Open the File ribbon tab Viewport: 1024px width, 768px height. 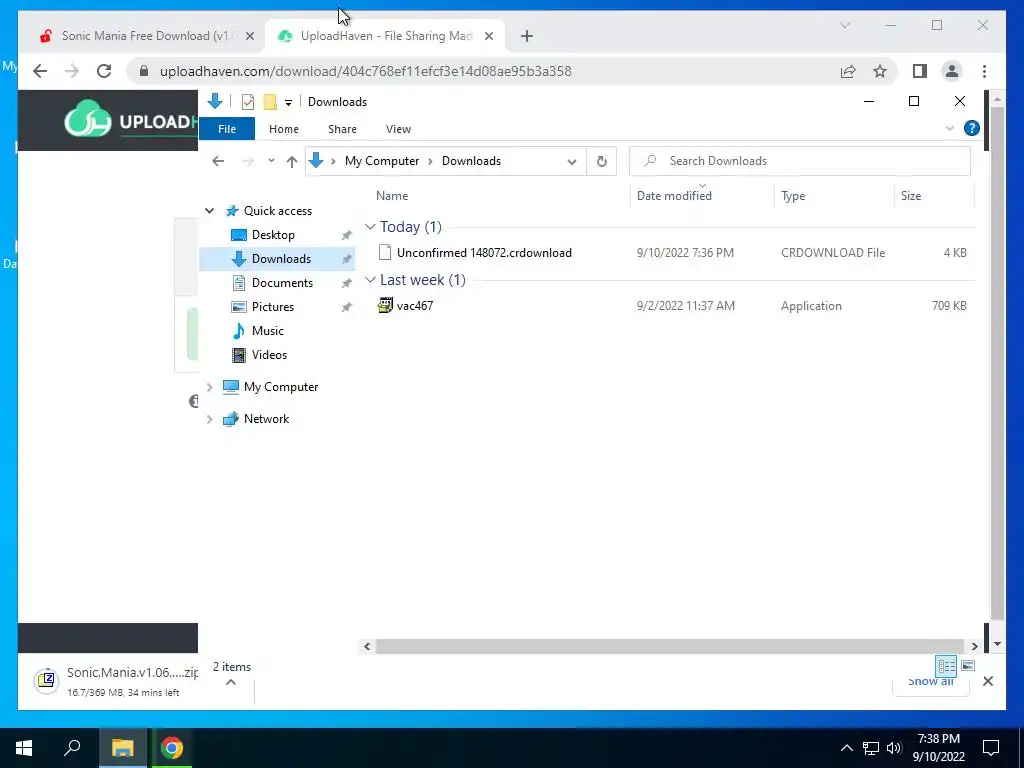[227, 129]
